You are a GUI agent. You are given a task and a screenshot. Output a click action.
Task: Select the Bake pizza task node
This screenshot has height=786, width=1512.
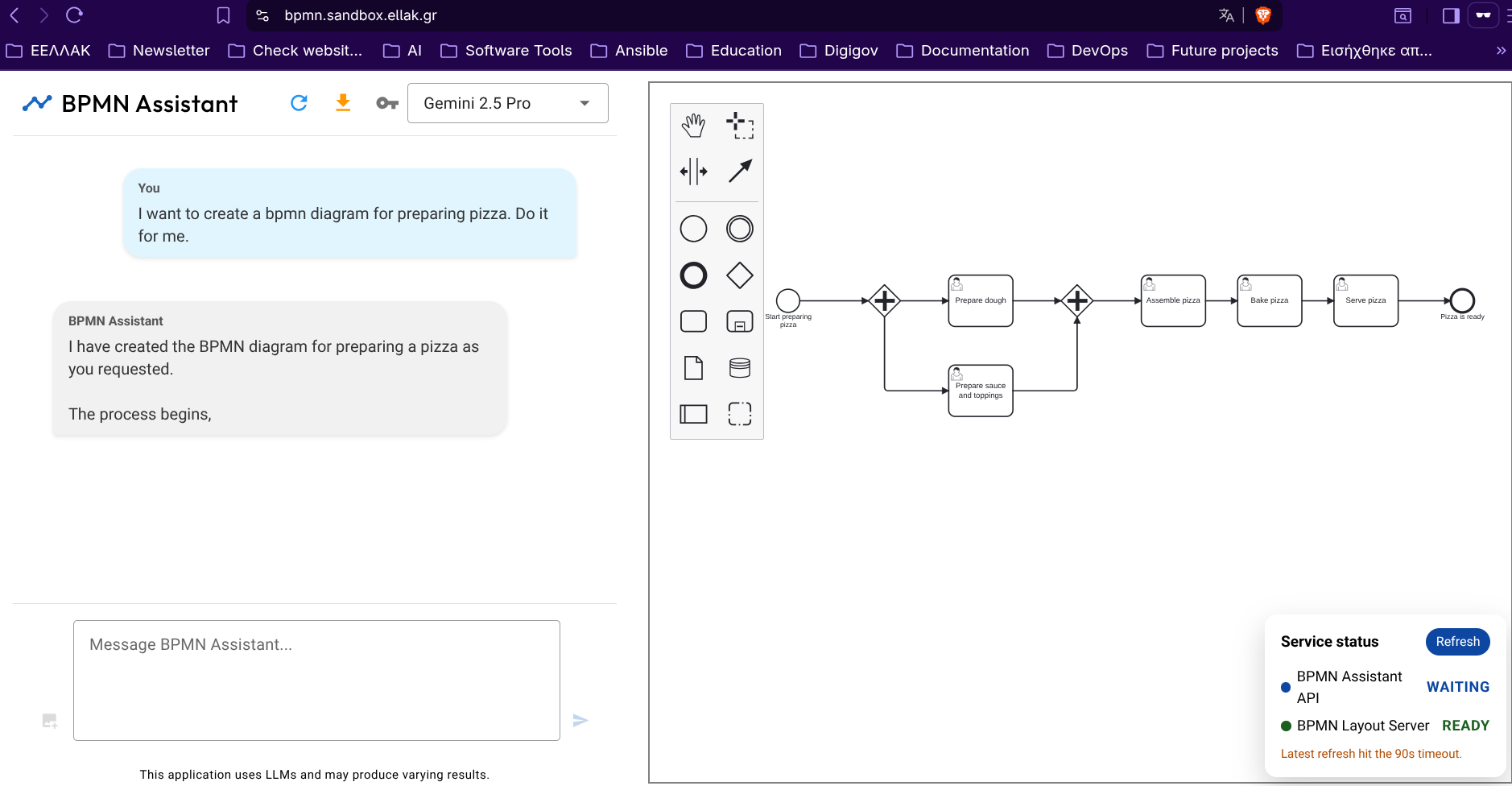click(1269, 301)
